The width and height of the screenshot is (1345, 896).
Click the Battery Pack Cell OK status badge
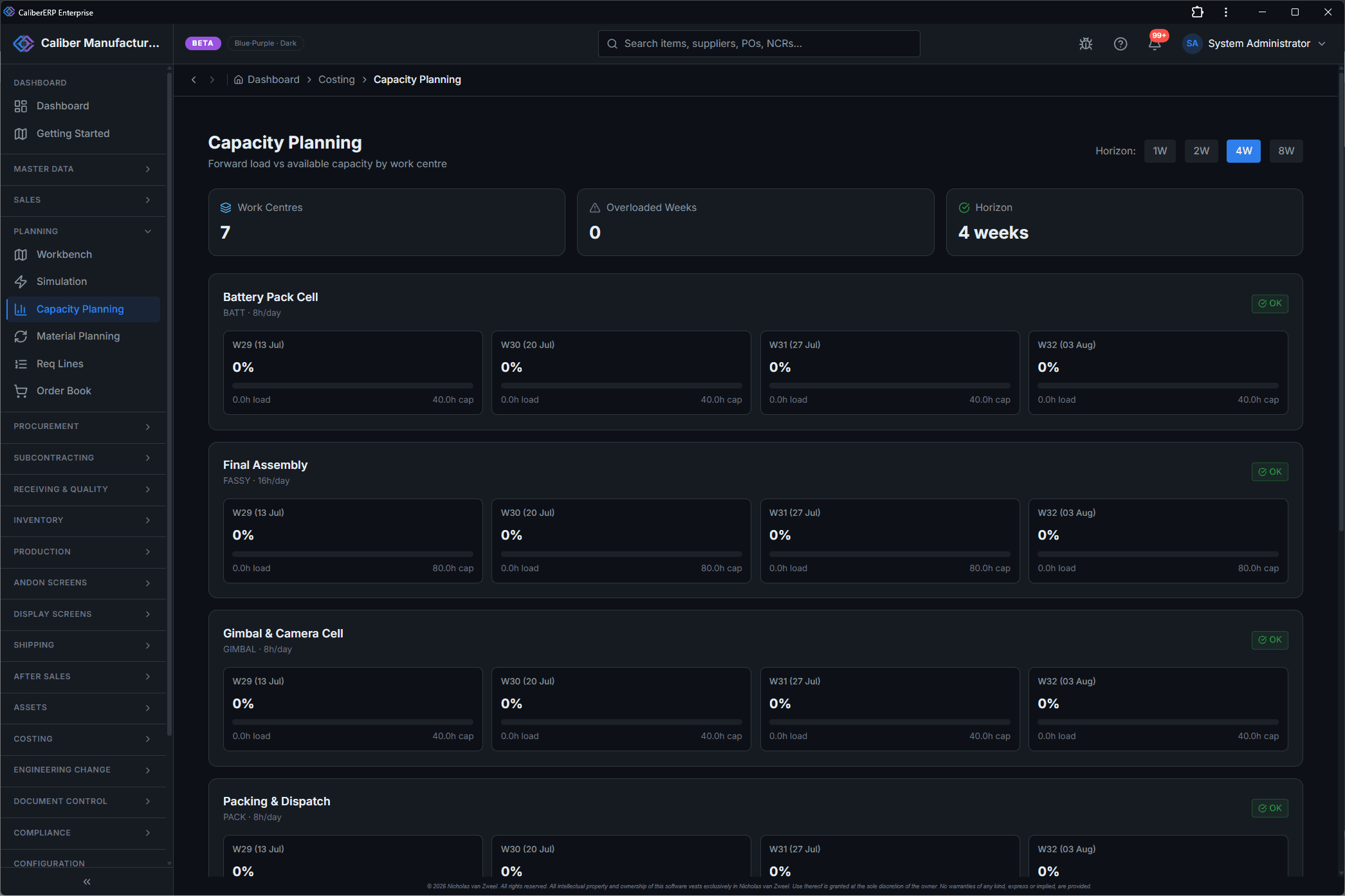pyautogui.click(x=1270, y=304)
